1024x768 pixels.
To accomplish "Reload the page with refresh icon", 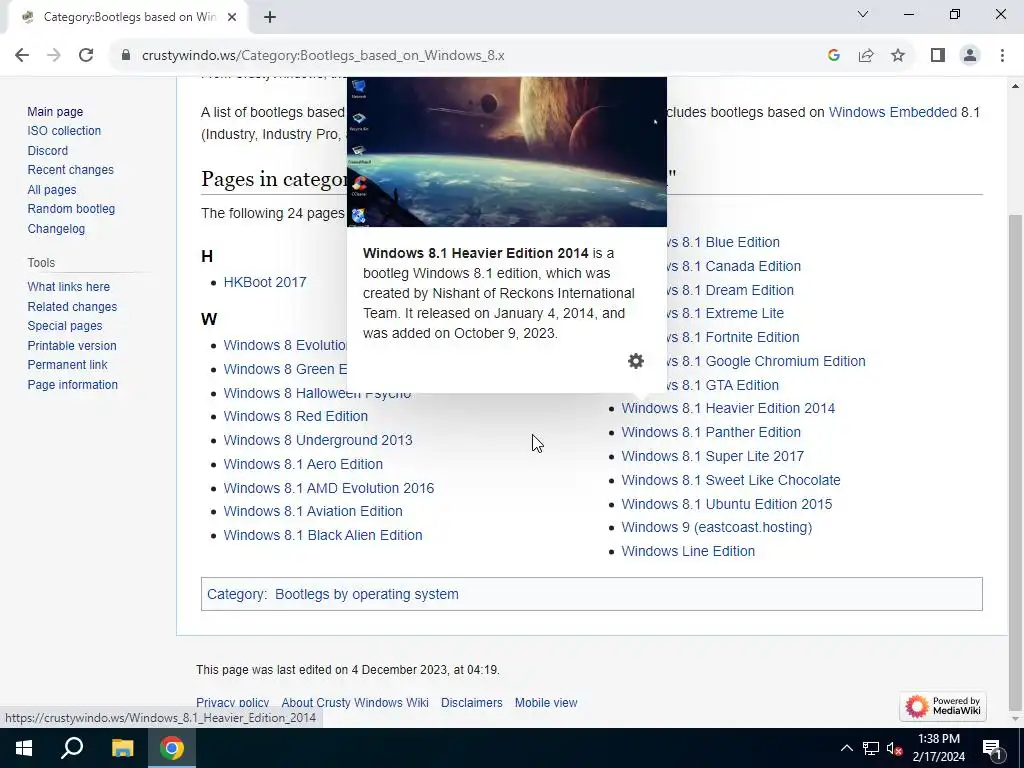I will tap(86, 56).
